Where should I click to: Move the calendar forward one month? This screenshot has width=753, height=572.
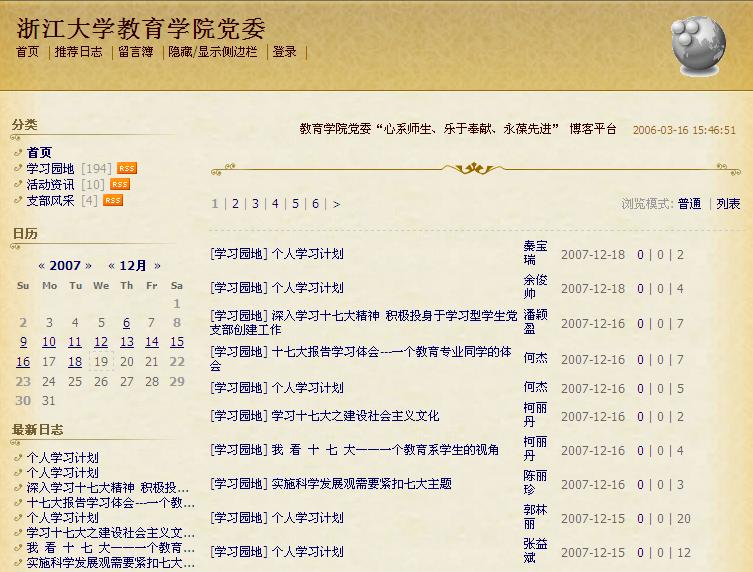pos(157,266)
